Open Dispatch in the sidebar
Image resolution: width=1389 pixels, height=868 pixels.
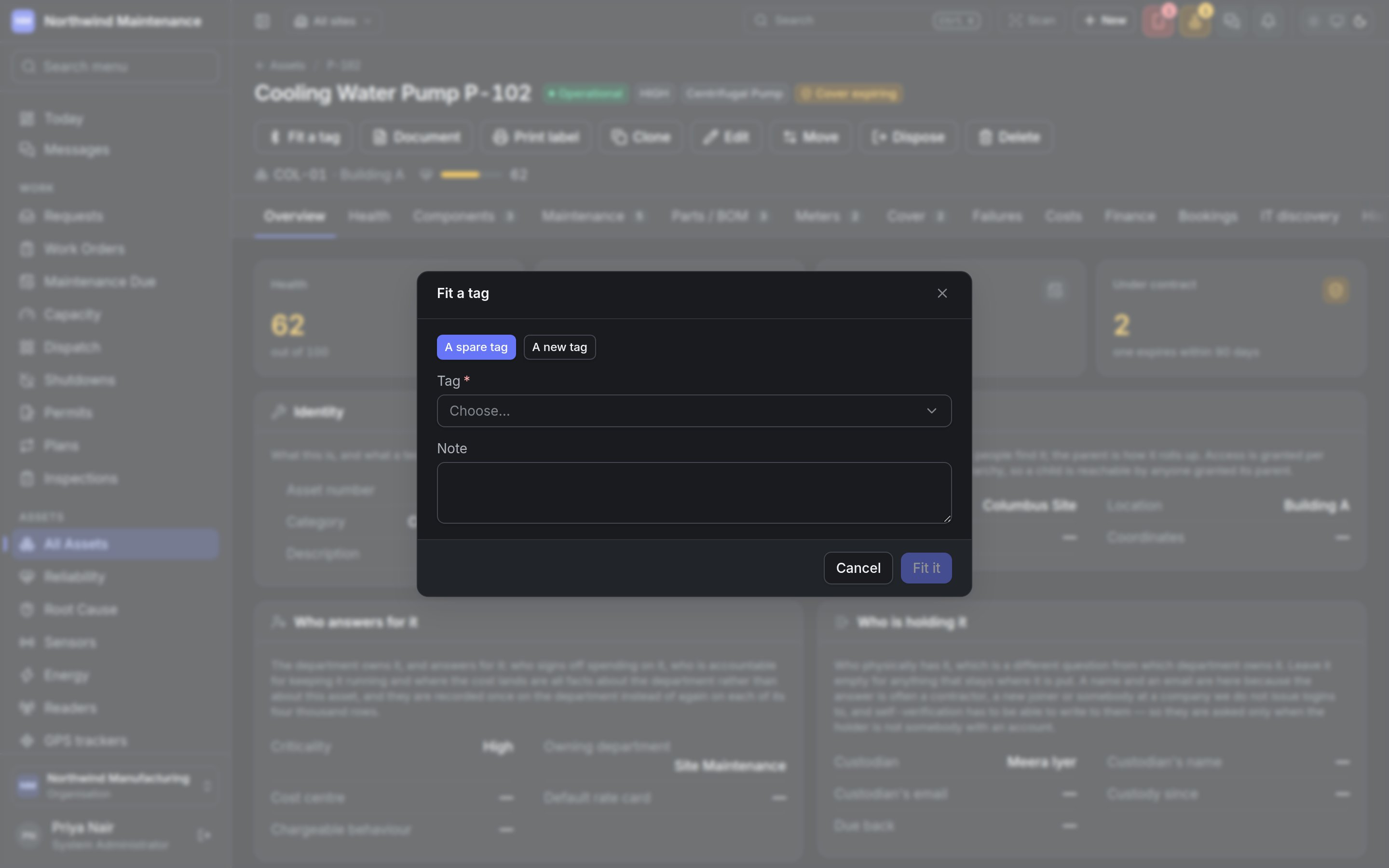click(x=115, y=347)
